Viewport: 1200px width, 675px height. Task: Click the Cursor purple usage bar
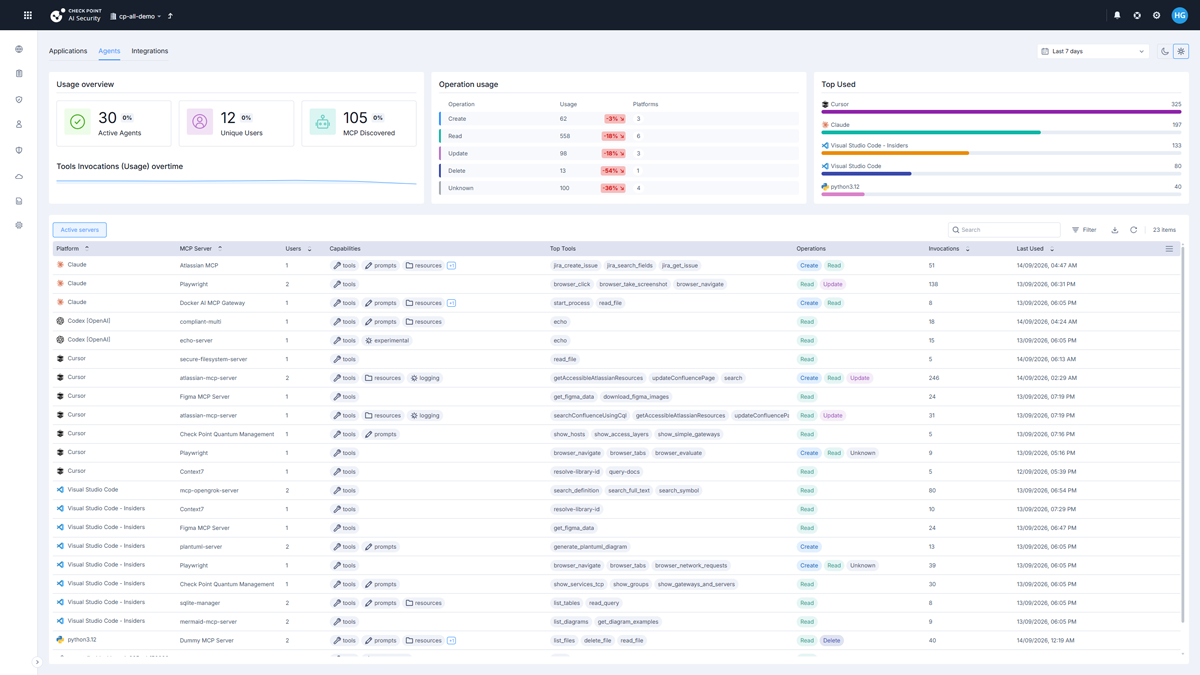[x=1001, y=112]
